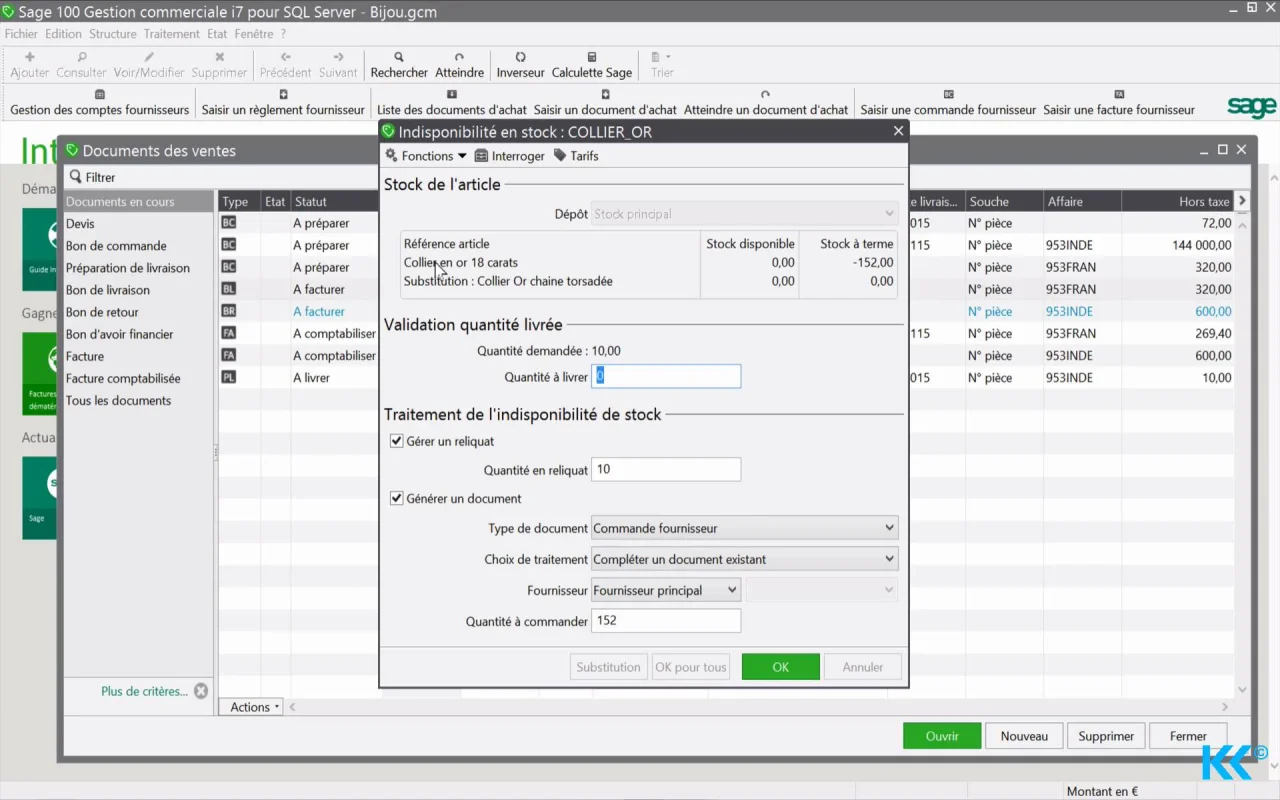Click the Précédent toolbar arrow
Viewport: 1280px width, 800px height.
pos(286,57)
